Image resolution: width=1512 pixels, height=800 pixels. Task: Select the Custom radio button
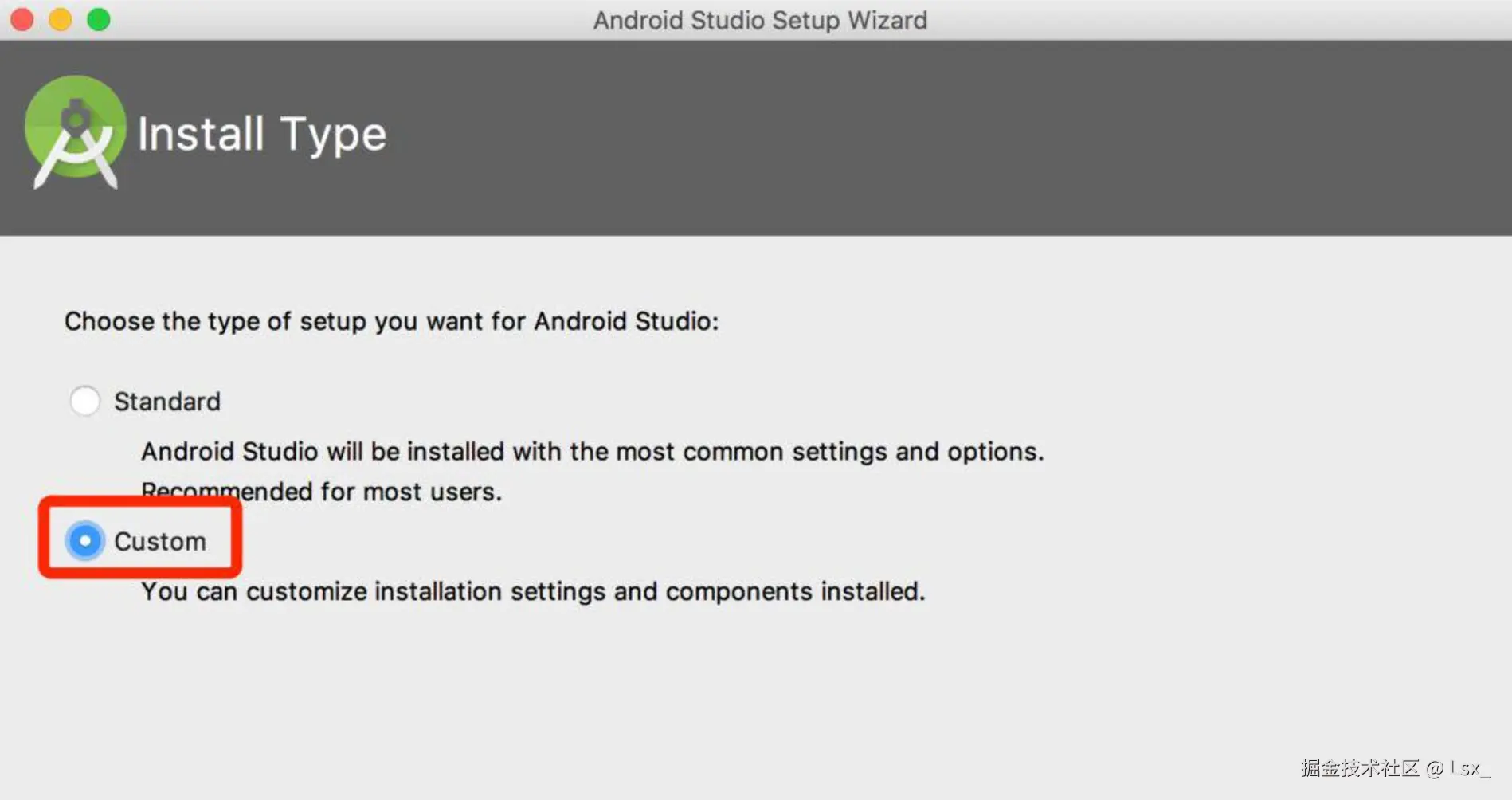[85, 541]
